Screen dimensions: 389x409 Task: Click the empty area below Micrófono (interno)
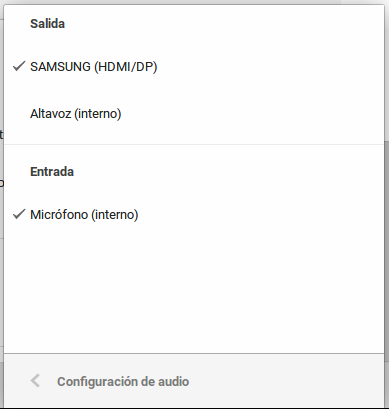[194, 295]
